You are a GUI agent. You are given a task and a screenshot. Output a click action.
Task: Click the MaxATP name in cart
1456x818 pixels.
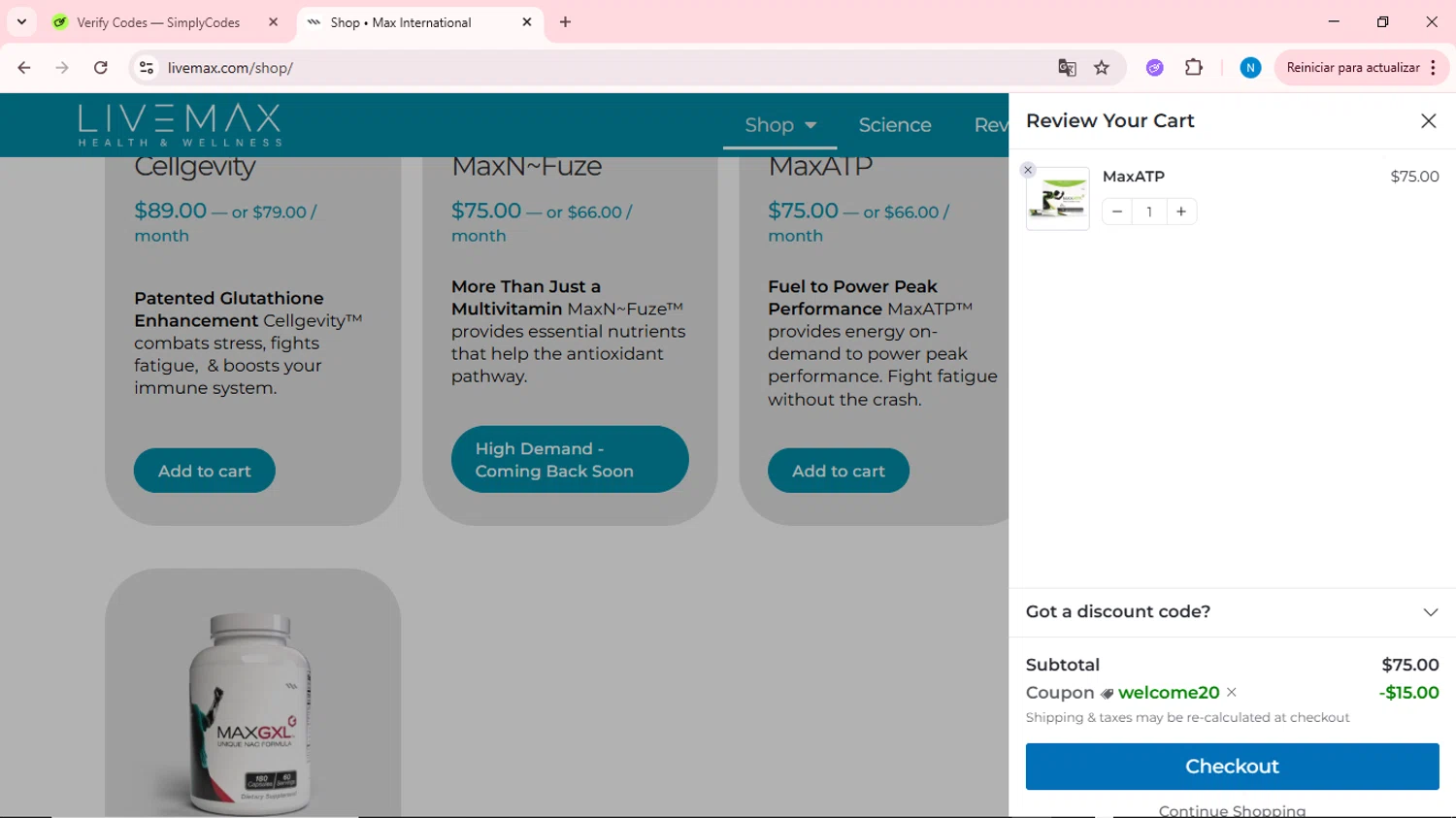[x=1134, y=177]
